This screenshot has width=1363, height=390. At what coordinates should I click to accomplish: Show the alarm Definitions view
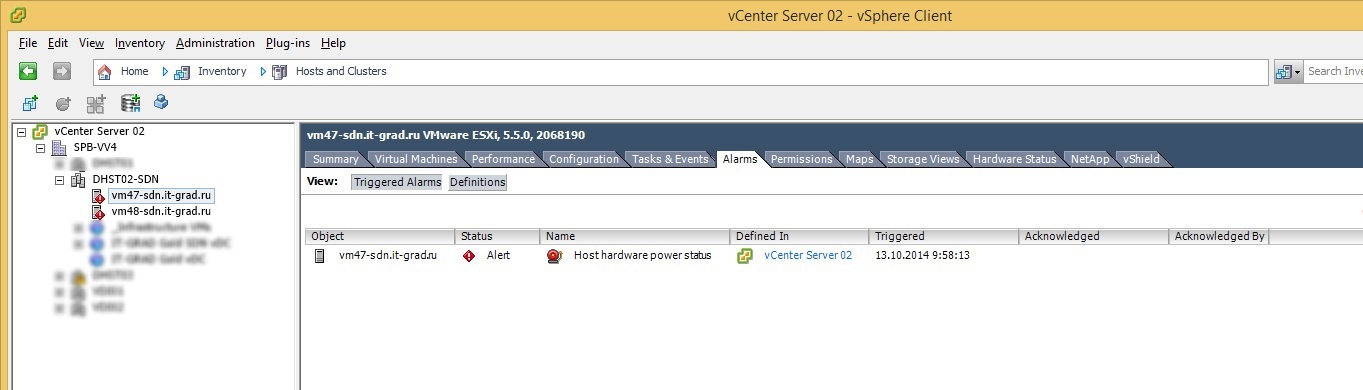pyautogui.click(x=477, y=182)
